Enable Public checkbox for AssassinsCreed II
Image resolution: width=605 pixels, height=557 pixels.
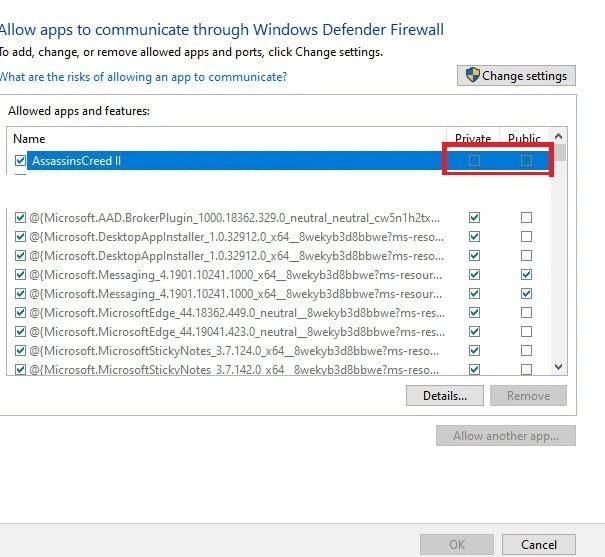tap(526, 161)
